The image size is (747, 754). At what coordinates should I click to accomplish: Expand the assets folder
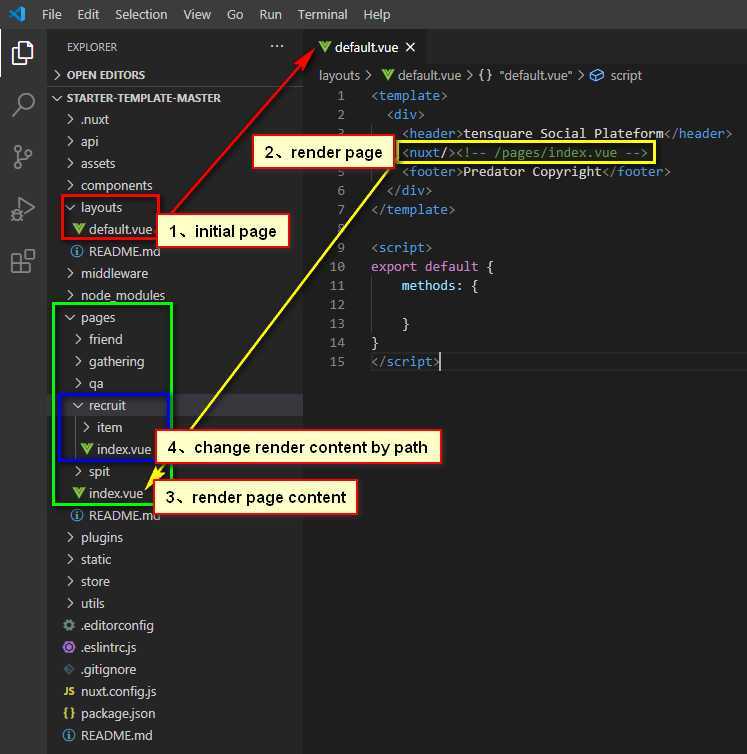click(x=176, y=163)
